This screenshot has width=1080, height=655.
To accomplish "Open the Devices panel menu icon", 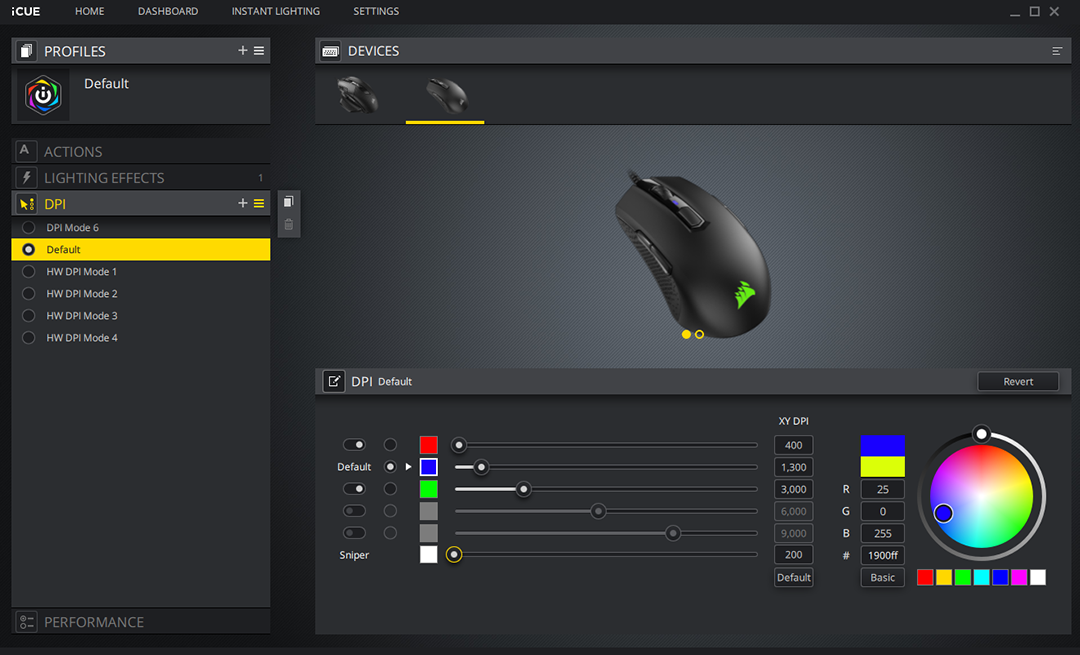I will 1057,51.
